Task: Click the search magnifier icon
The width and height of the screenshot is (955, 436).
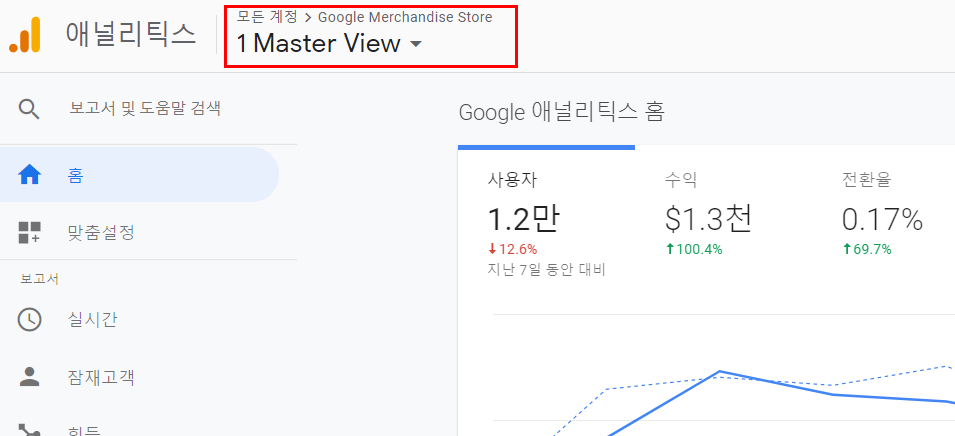Action: click(29, 110)
